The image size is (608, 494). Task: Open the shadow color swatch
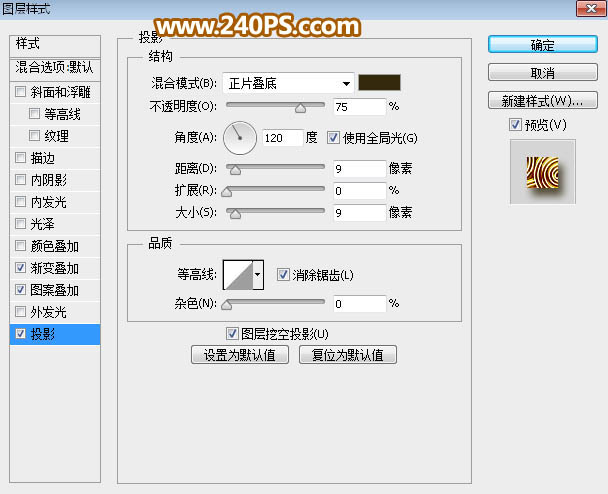pyautogui.click(x=379, y=83)
